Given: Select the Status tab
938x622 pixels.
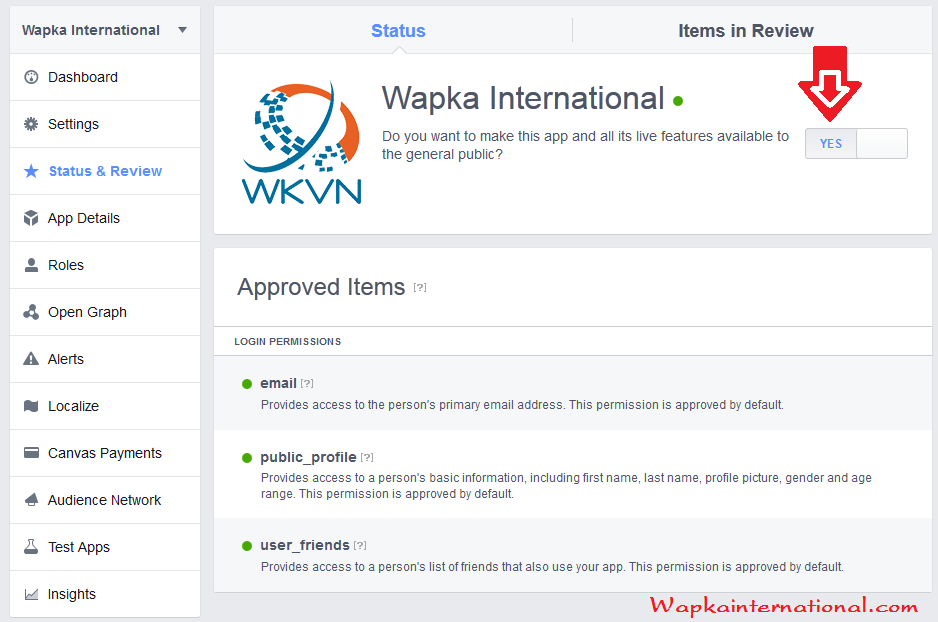Looking at the screenshot, I should click(398, 31).
